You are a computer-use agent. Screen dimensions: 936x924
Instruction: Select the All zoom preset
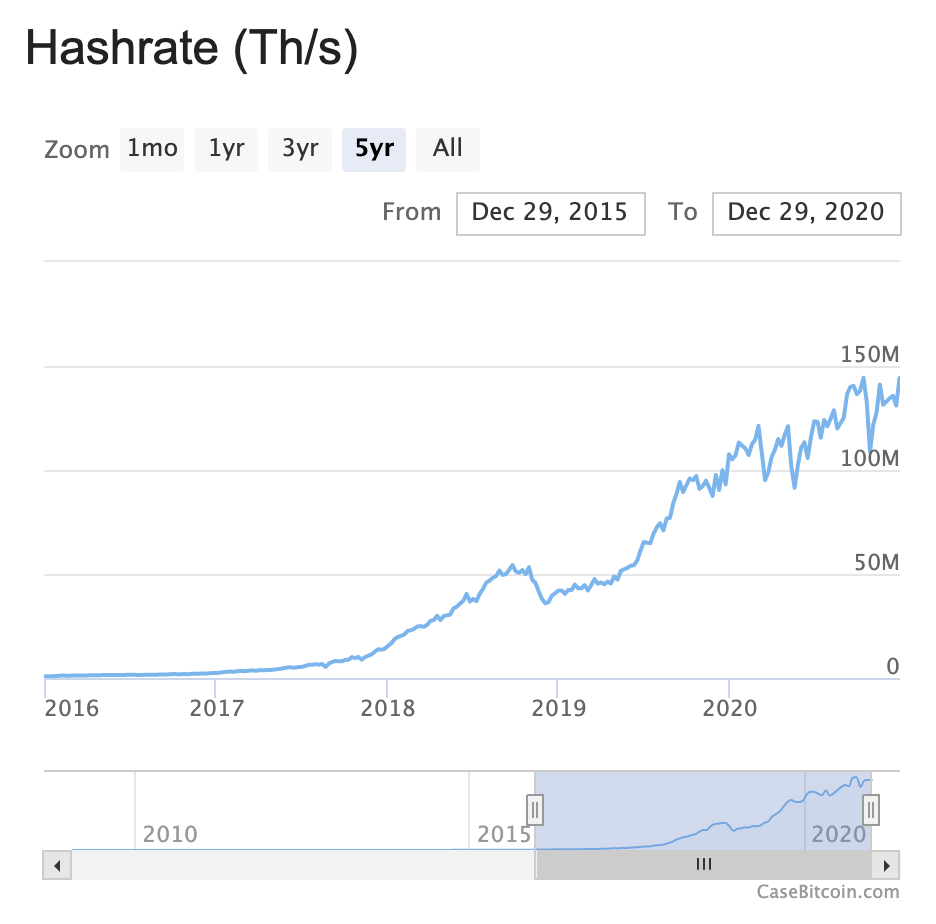[447, 149]
